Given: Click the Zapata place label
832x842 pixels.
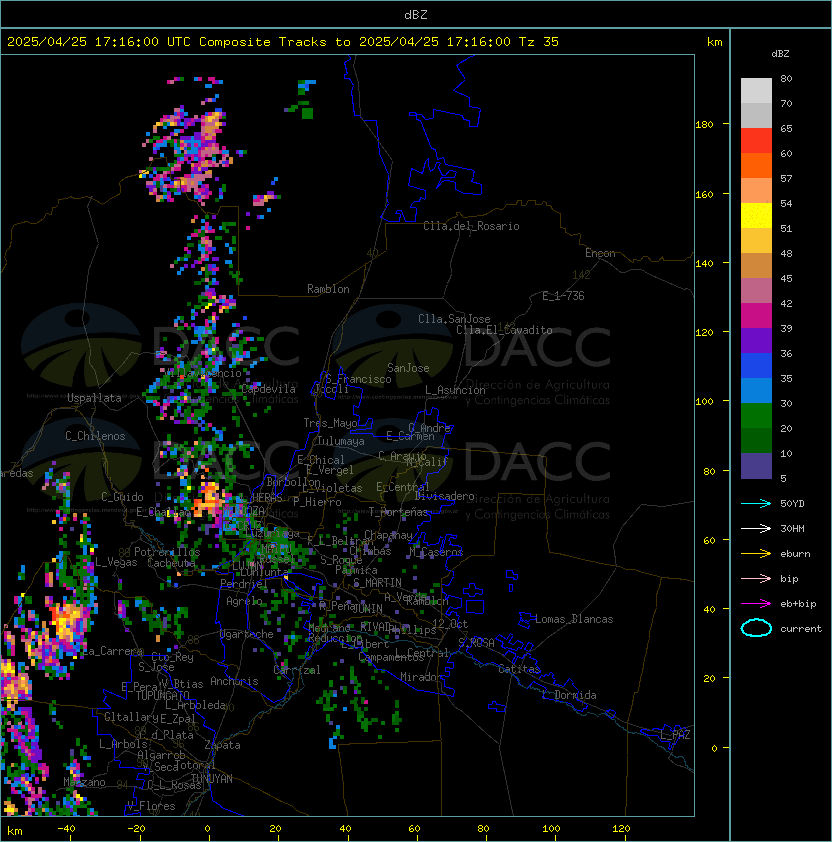Looking at the screenshot, I should (x=222, y=745).
